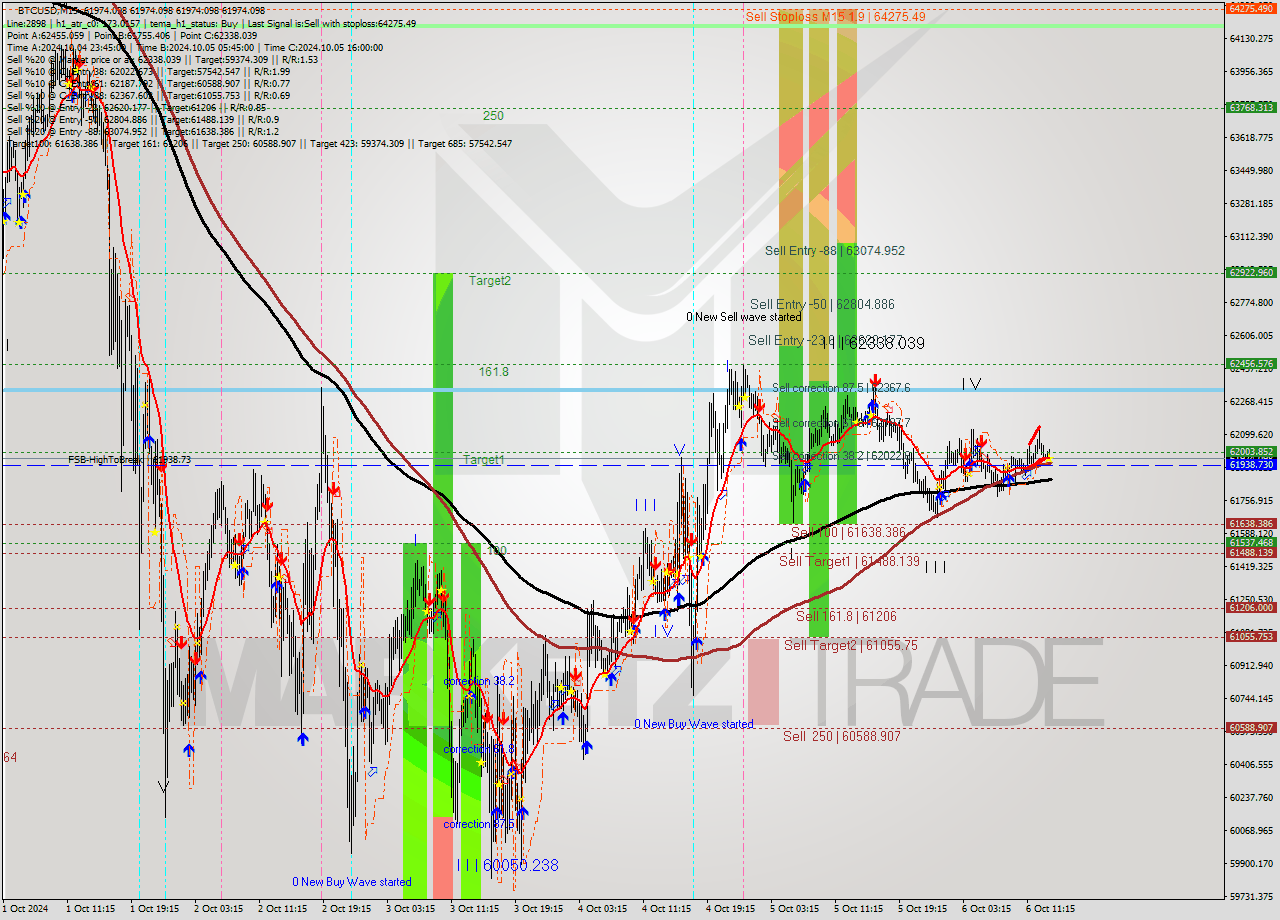The image size is (1280, 920).
Task: Click the red "61206.000" axis price tag
Action: click(x=1251, y=607)
